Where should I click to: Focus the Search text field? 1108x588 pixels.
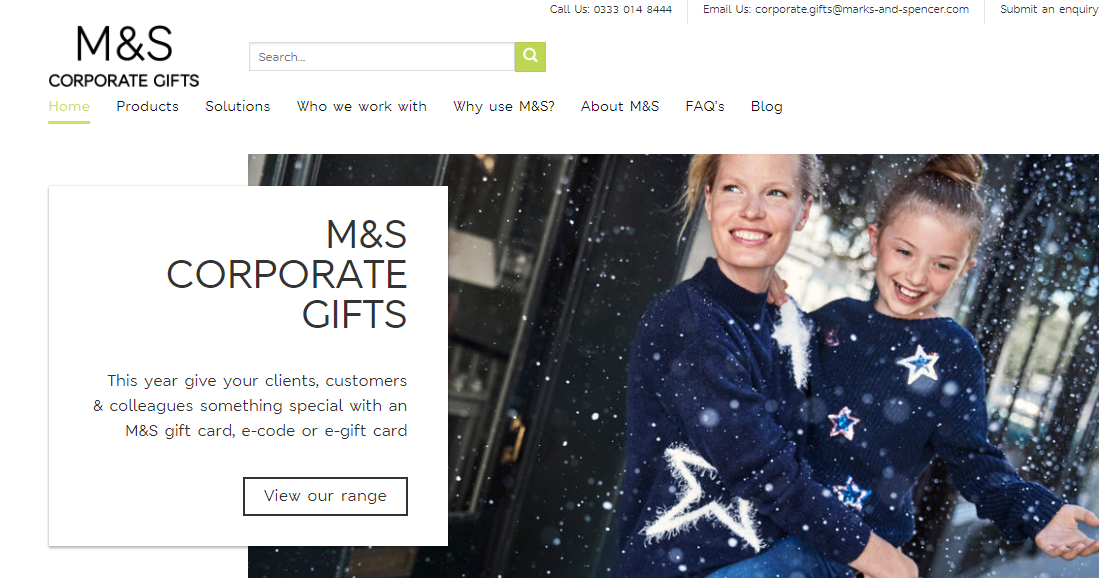[x=382, y=57]
